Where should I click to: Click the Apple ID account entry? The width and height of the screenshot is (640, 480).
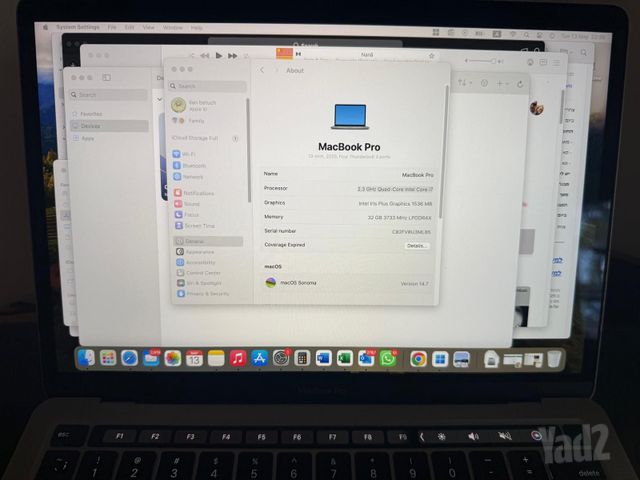click(195, 105)
